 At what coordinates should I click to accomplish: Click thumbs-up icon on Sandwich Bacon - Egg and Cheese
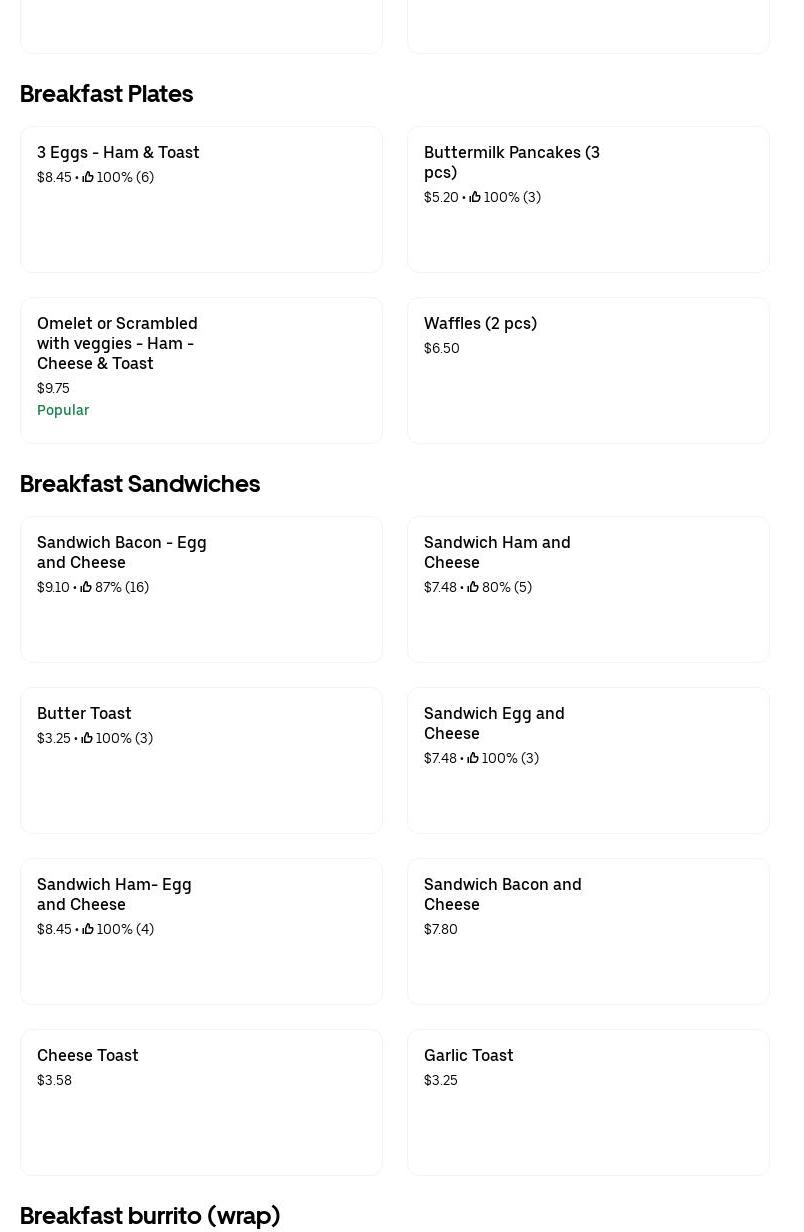tap(86, 587)
